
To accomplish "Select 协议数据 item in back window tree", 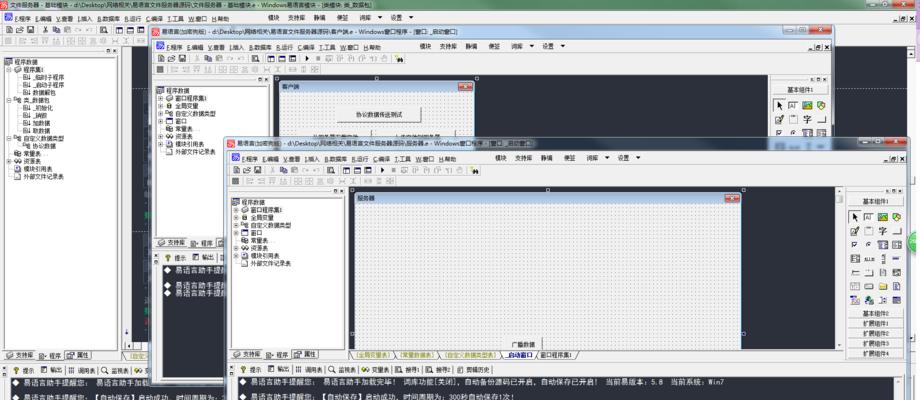I will (43, 146).
